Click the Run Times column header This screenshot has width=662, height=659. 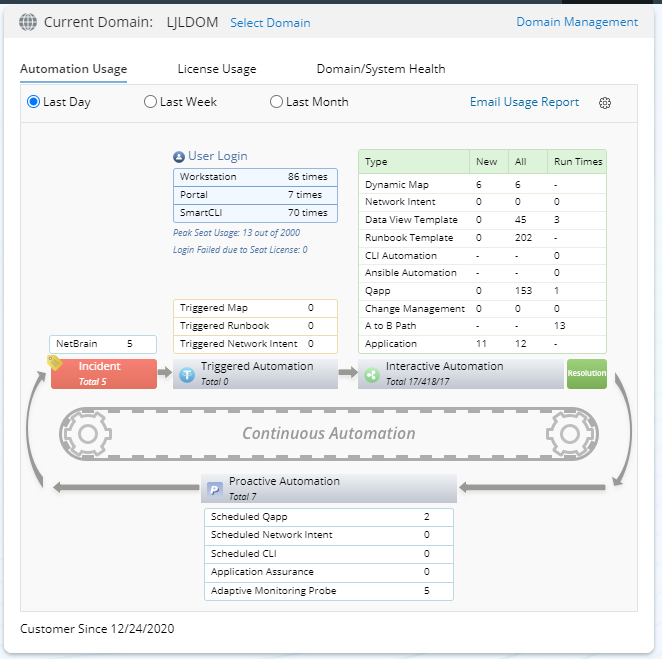pos(577,162)
